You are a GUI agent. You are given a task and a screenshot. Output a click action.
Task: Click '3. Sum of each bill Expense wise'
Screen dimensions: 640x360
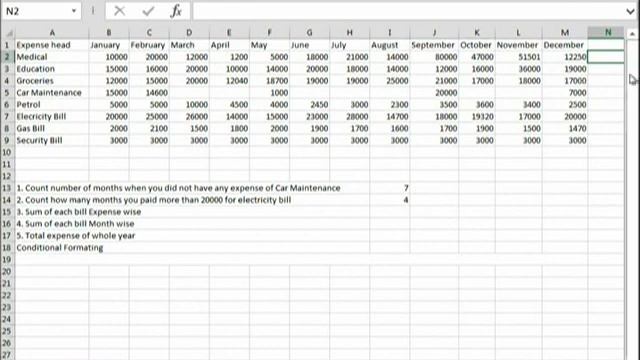79,212
